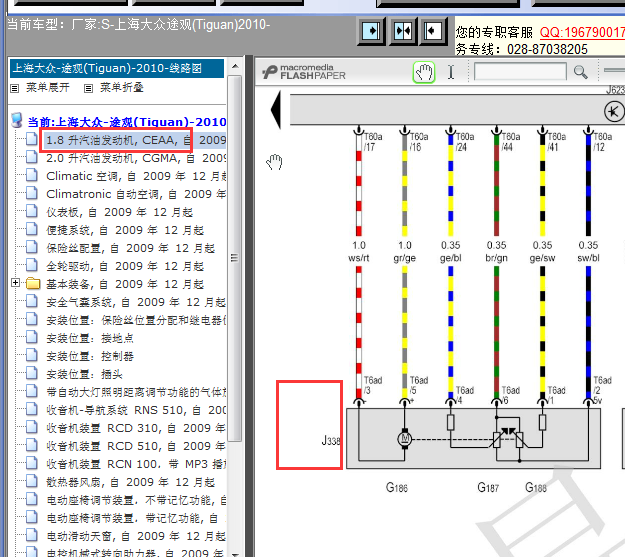Click into the FlashPaper search field

click(x=520, y=72)
